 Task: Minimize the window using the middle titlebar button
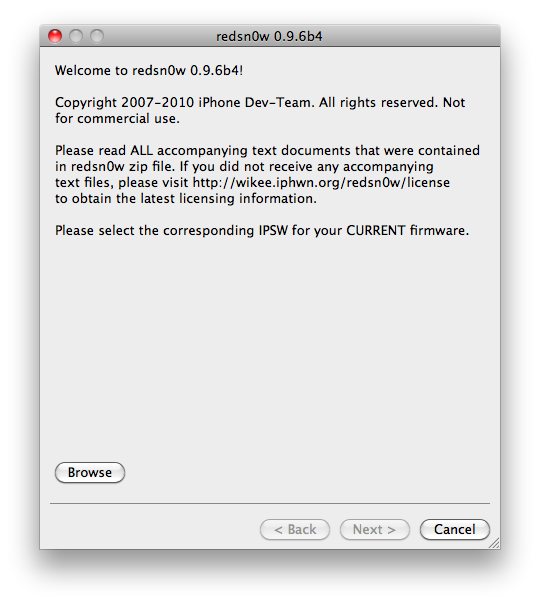pyautogui.click(x=76, y=36)
